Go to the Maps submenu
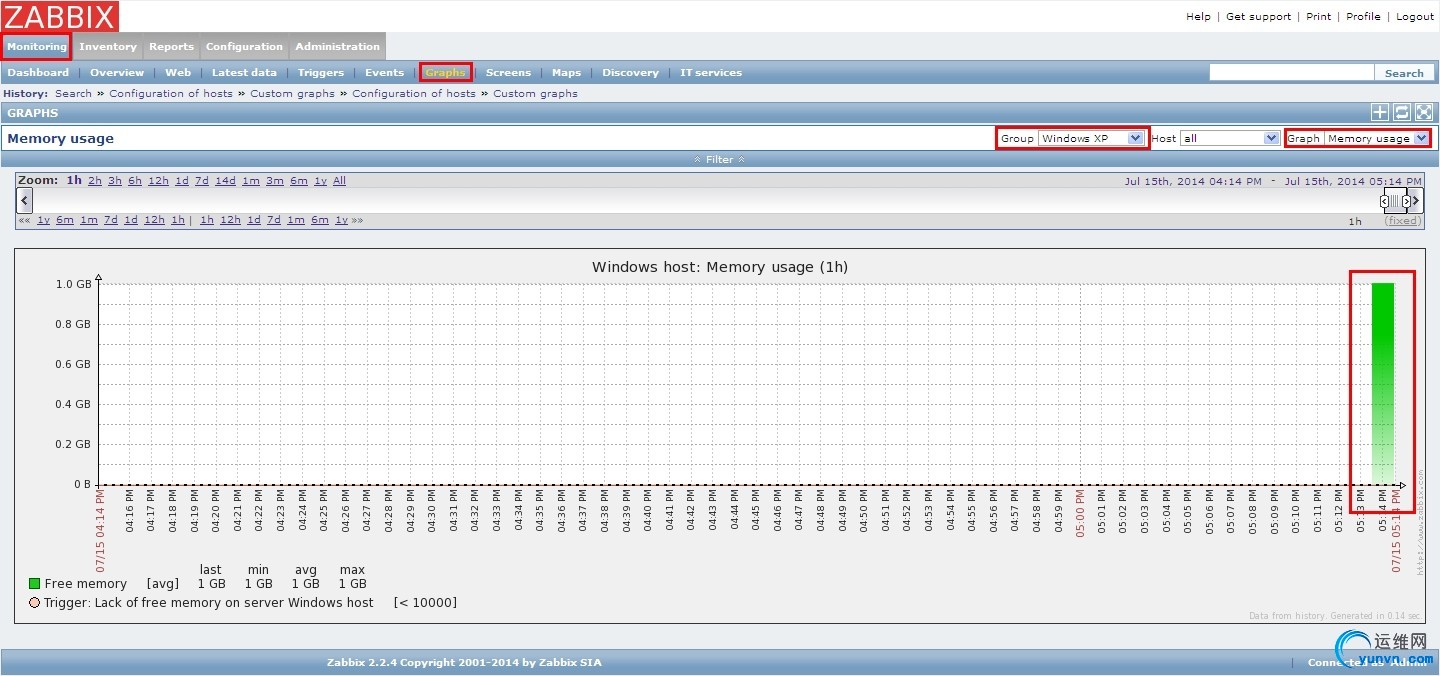 pos(566,72)
